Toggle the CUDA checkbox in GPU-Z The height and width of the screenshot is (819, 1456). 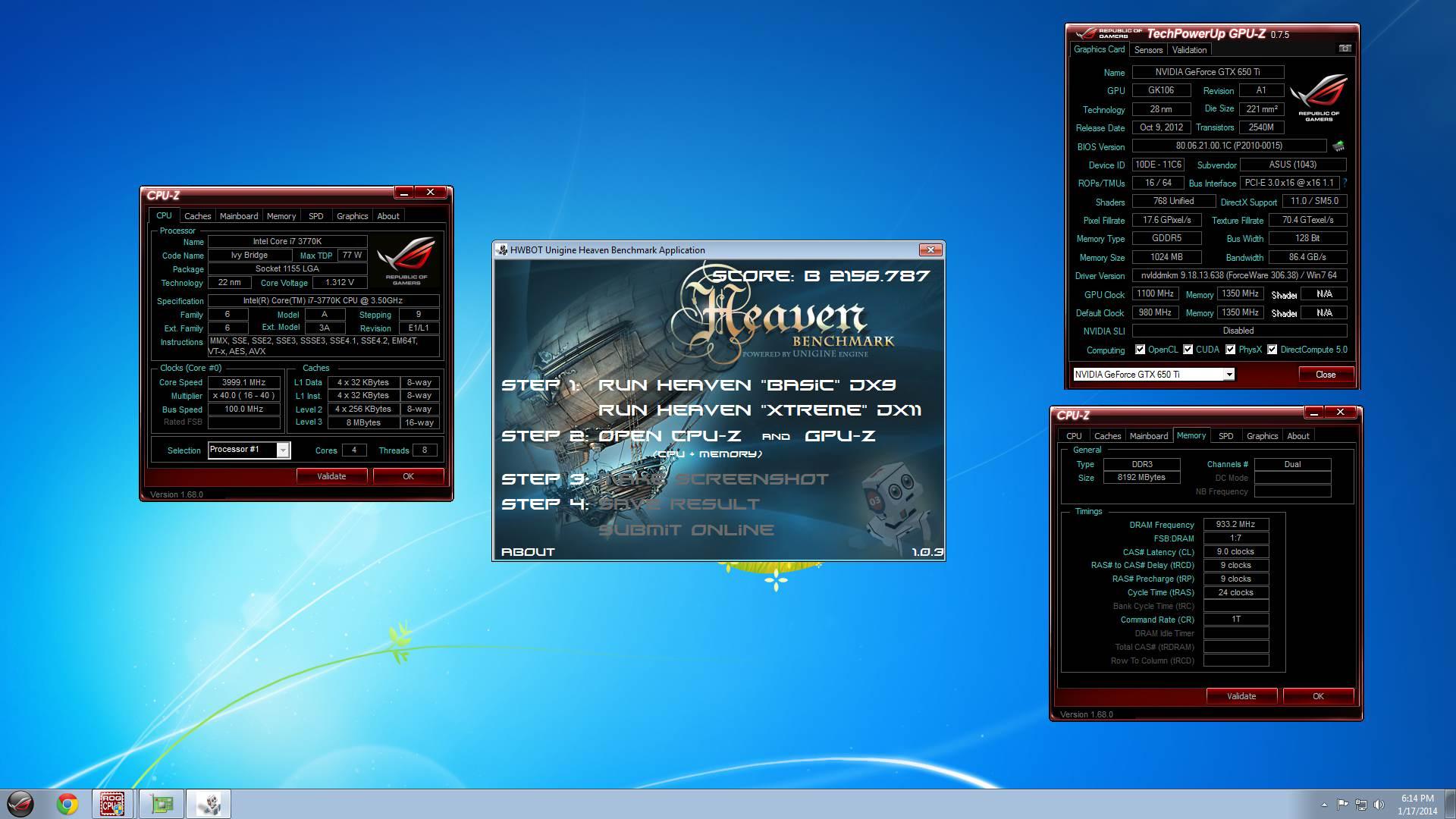tap(1188, 350)
